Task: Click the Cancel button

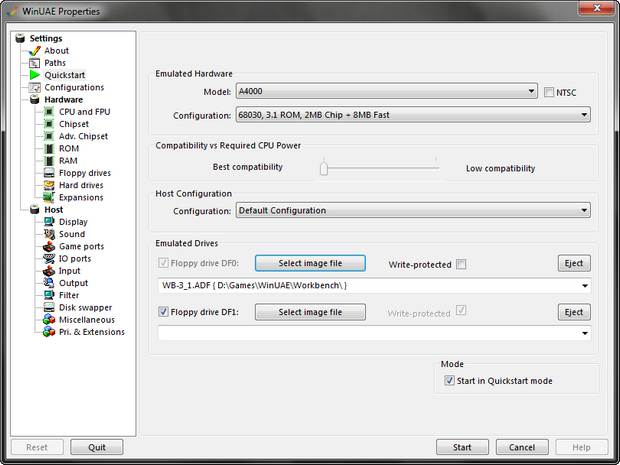Action: (x=522, y=447)
